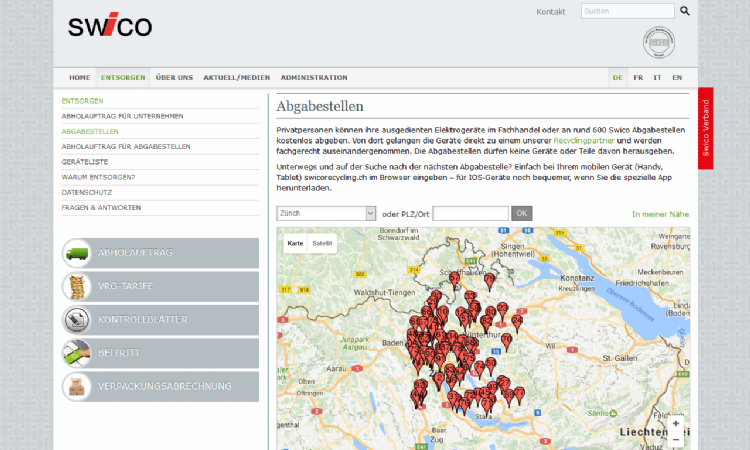The image size is (750, 450).
Task: Open the Zürich canton dropdown
Action: 326,213
